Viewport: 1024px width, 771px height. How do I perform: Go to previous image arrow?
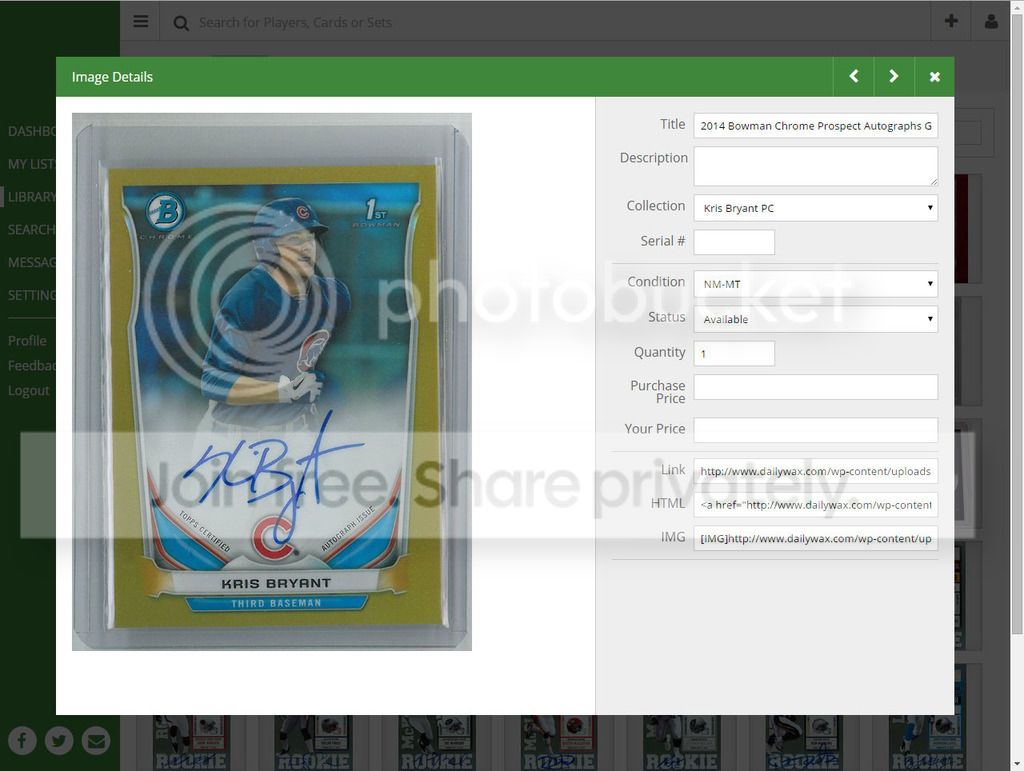[x=854, y=76]
